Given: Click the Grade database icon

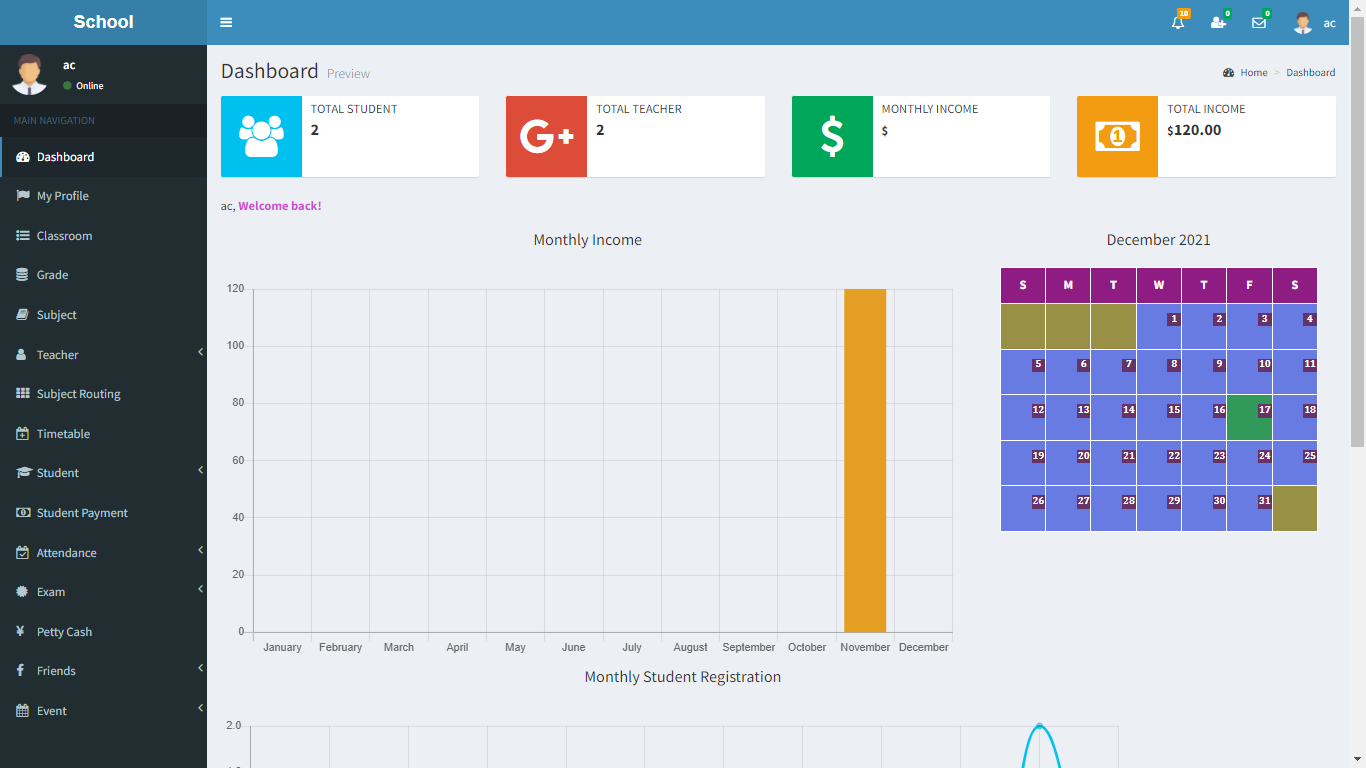Looking at the screenshot, I should click(23, 275).
